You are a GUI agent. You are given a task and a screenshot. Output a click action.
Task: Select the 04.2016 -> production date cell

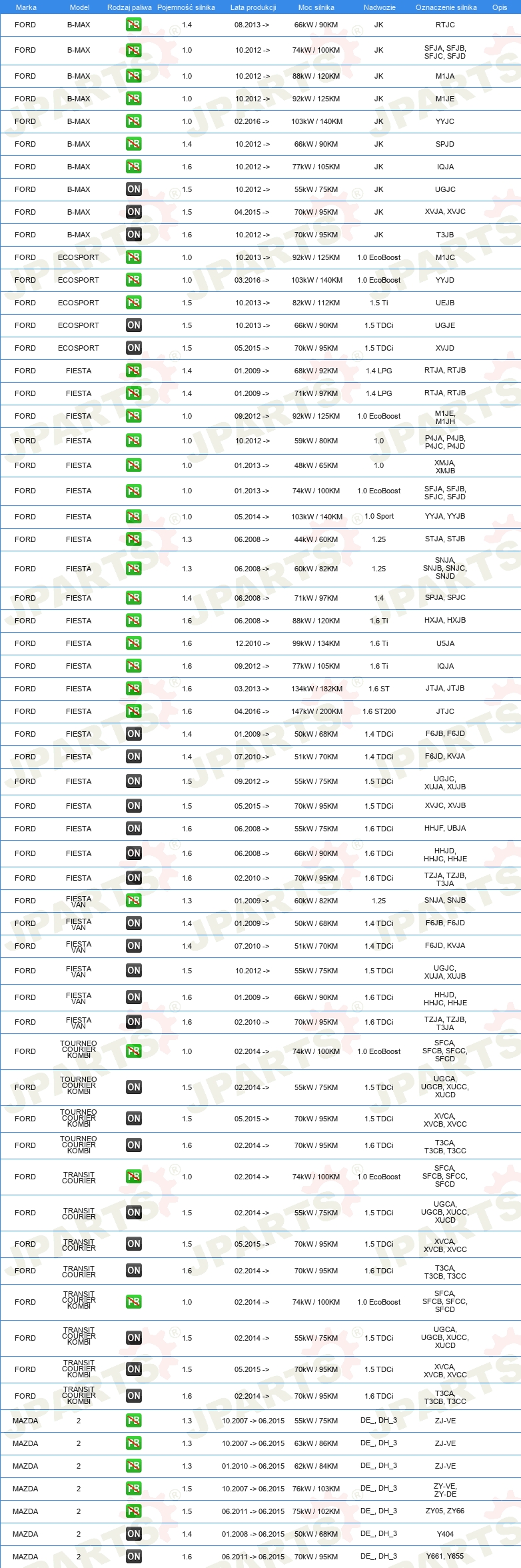[x=252, y=711]
